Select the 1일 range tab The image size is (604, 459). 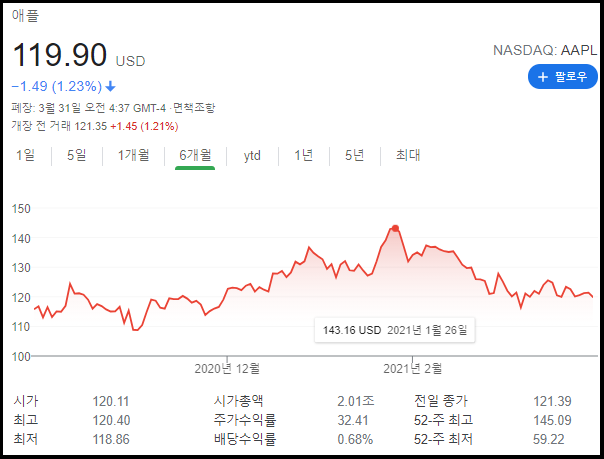click(x=25, y=155)
